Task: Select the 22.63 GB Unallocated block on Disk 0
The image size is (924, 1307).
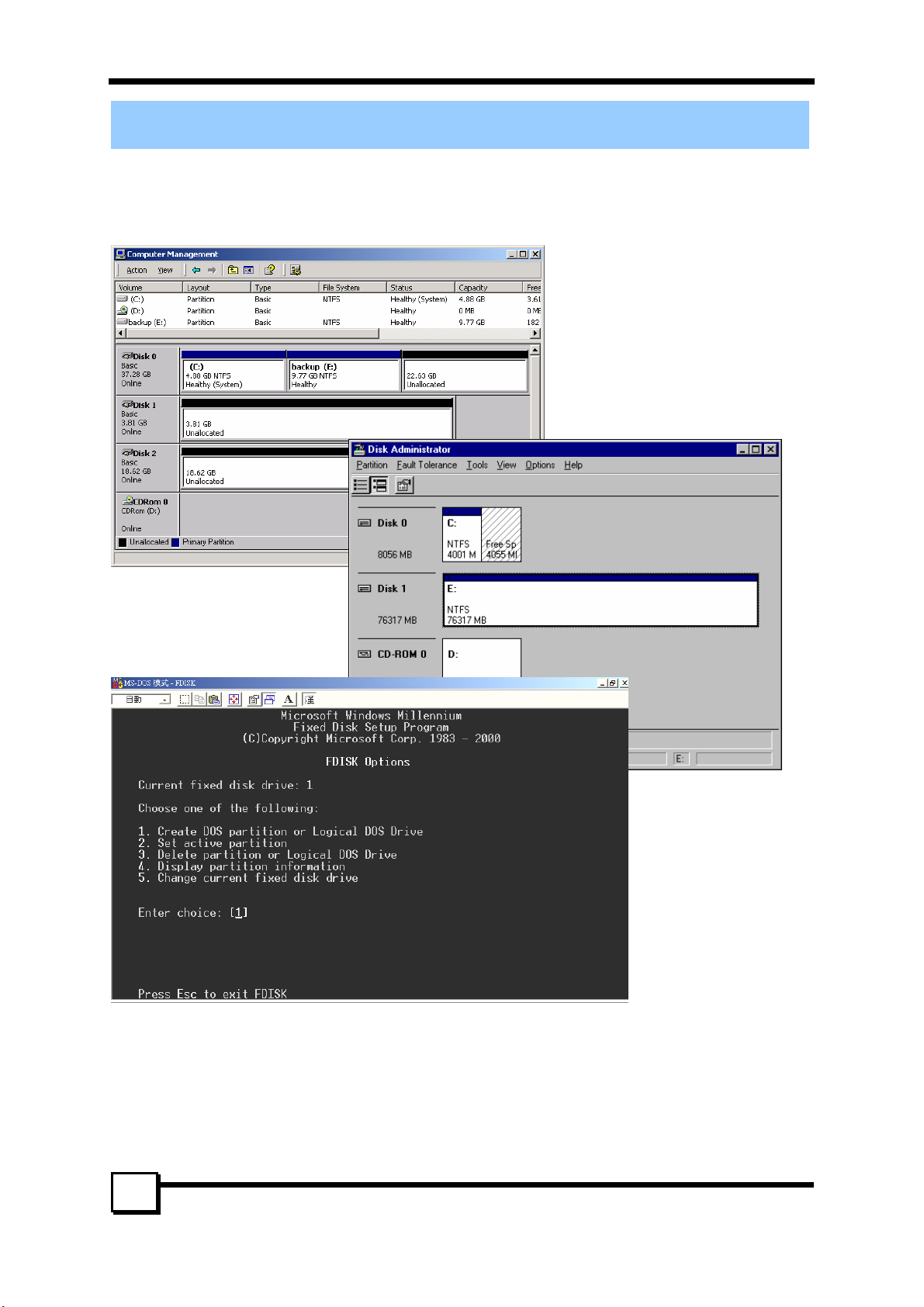Action: click(x=465, y=371)
